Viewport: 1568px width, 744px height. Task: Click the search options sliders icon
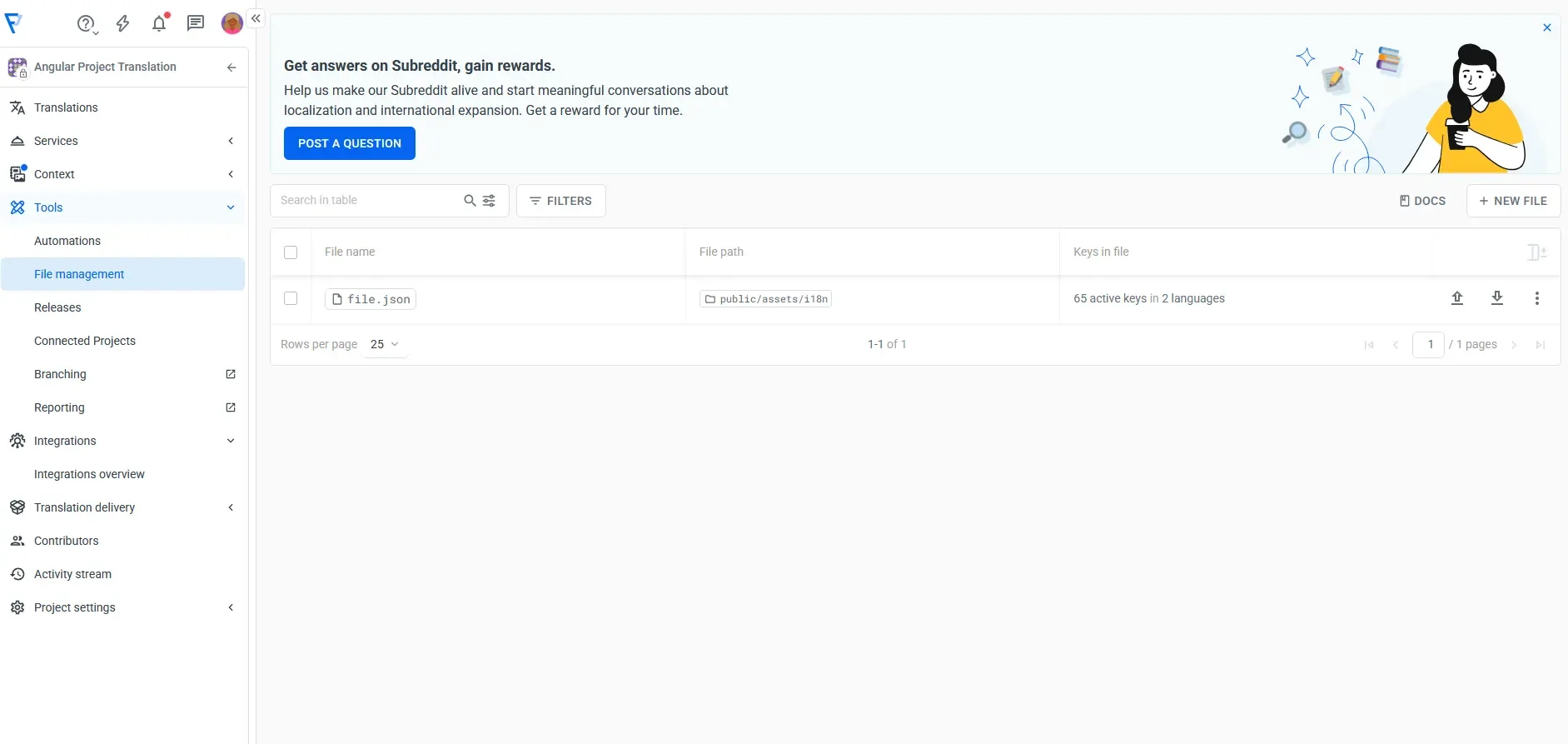coord(490,201)
